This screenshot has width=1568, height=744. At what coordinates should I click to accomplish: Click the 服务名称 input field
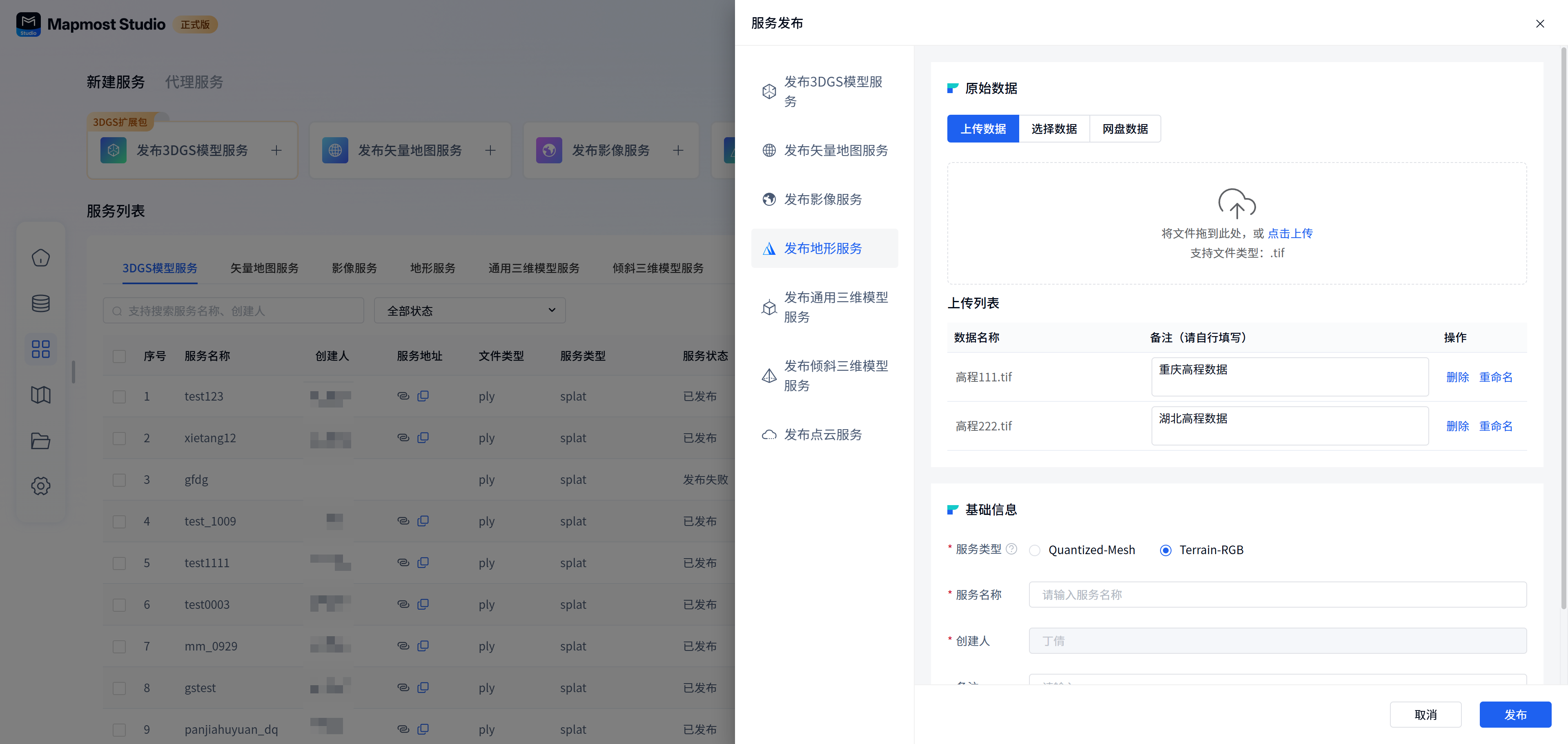(1277, 594)
